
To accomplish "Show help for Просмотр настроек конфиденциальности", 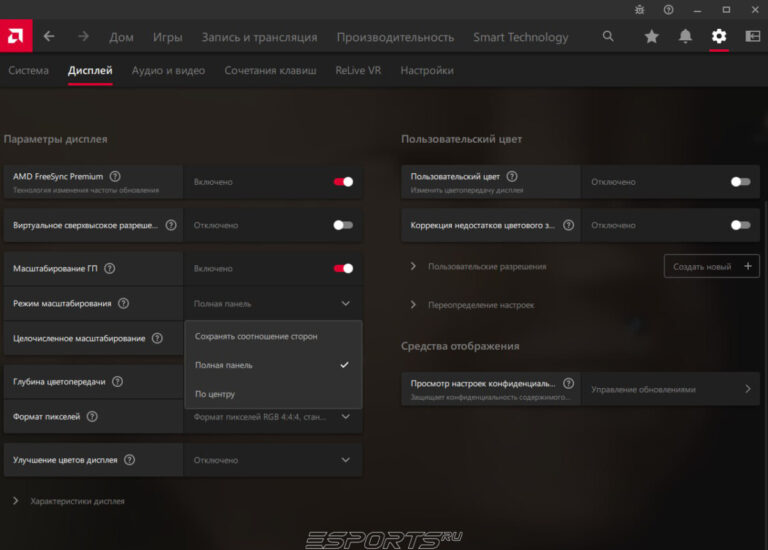I will click(568, 383).
